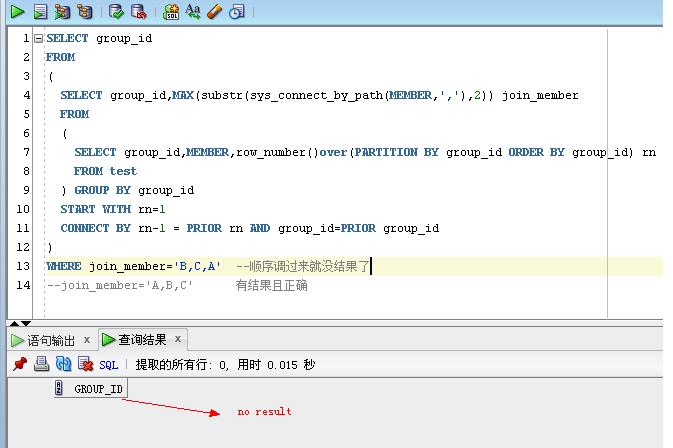The image size is (673, 448).
Task: Click 'sys_connect_by_path' on line 4
Action: coord(317,95)
